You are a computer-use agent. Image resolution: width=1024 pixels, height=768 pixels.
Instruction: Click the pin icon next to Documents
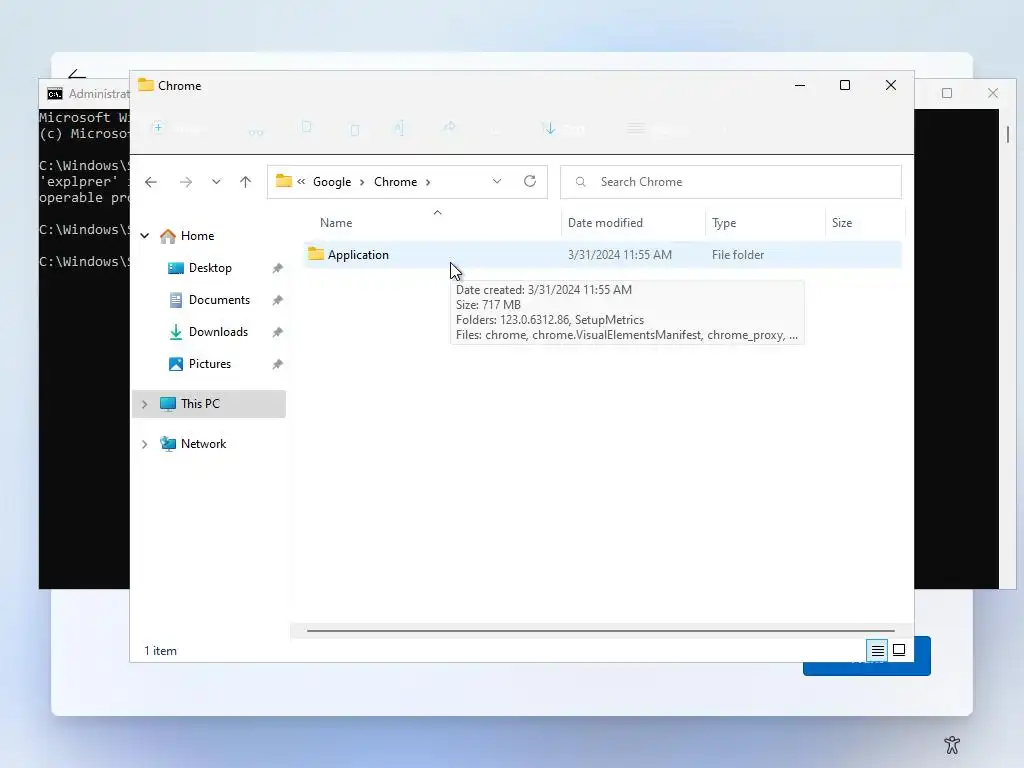point(278,300)
